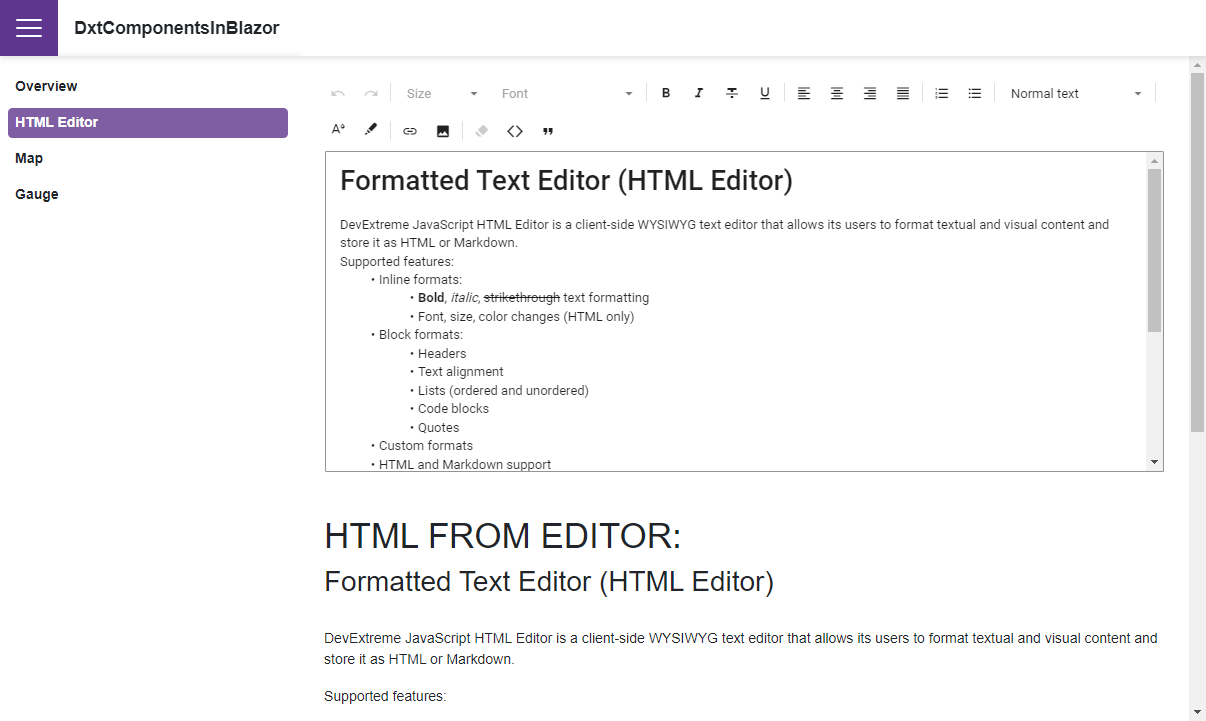Image resolution: width=1206 pixels, height=721 pixels.
Task: Click 'Lists (ordered and unordered)' bullet
Action: pyautogui.click(x=503, y=391)
